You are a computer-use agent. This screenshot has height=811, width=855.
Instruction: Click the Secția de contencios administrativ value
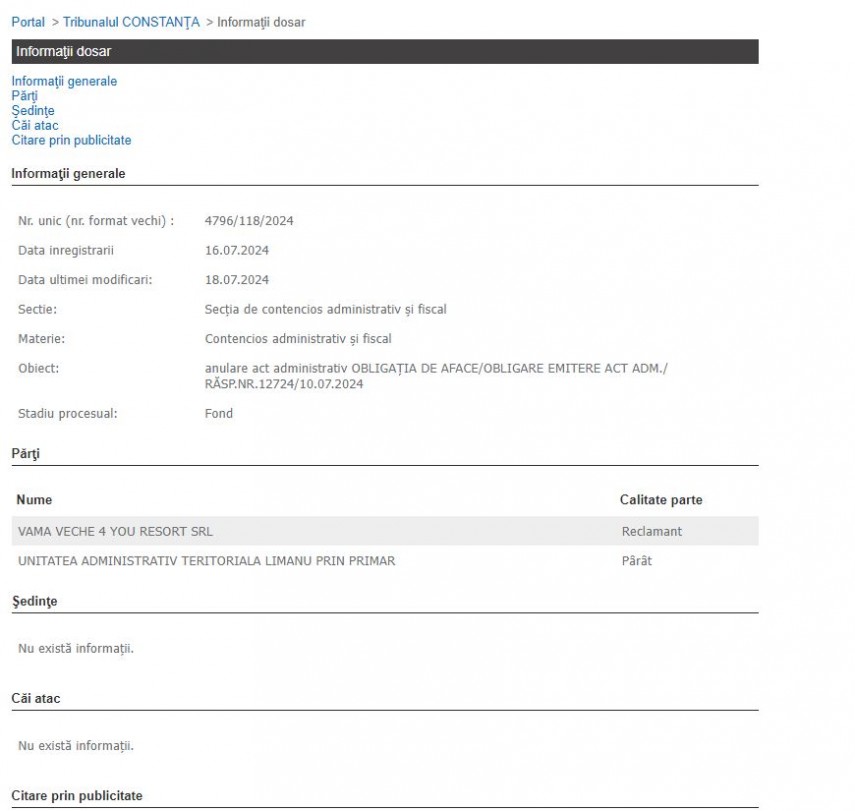point(326,309)
